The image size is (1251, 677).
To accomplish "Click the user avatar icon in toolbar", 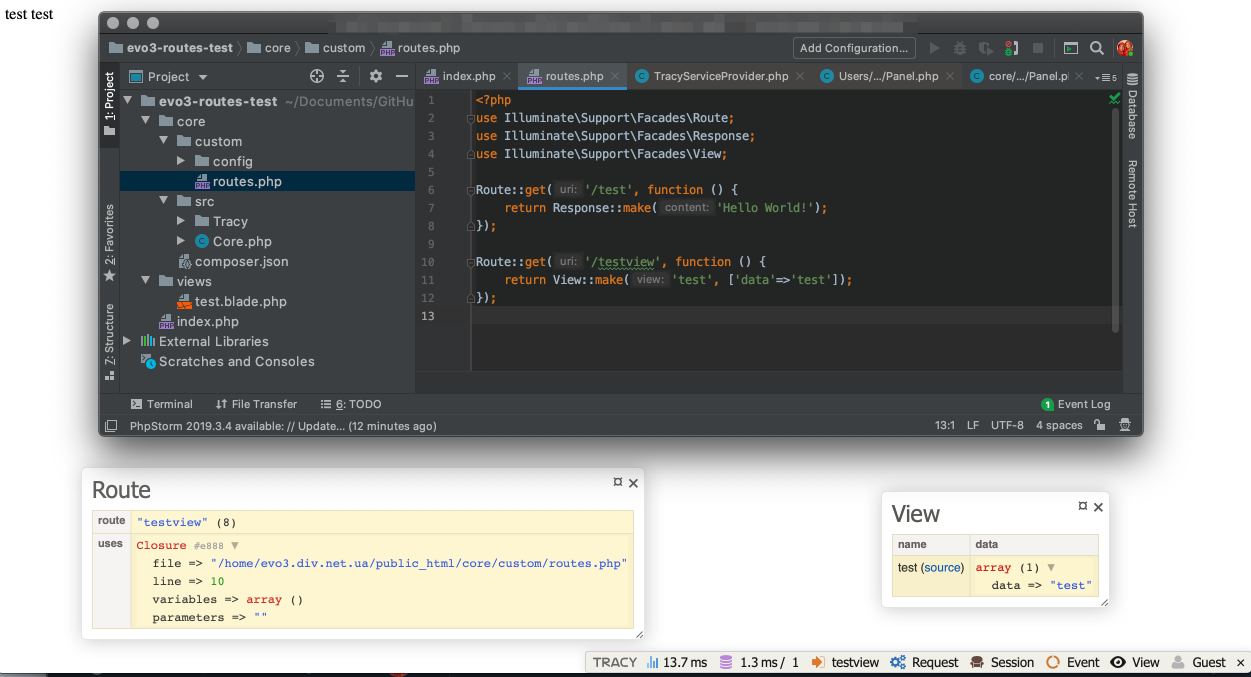I will tap(1125, 48).
